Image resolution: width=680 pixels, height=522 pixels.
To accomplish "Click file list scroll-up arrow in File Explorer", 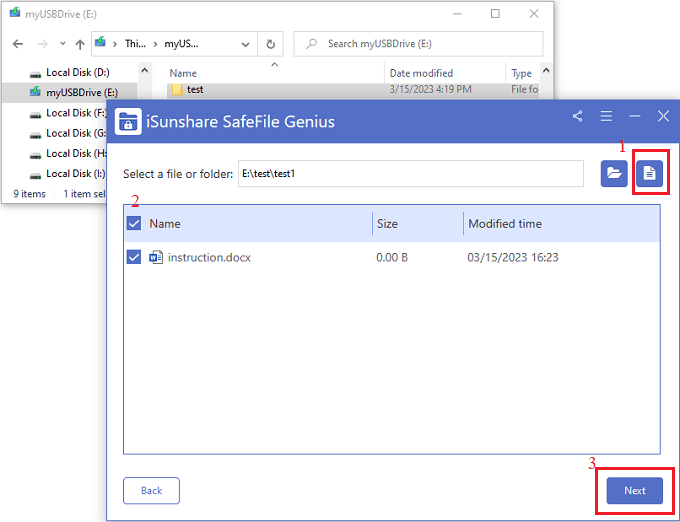I will 546,70.
